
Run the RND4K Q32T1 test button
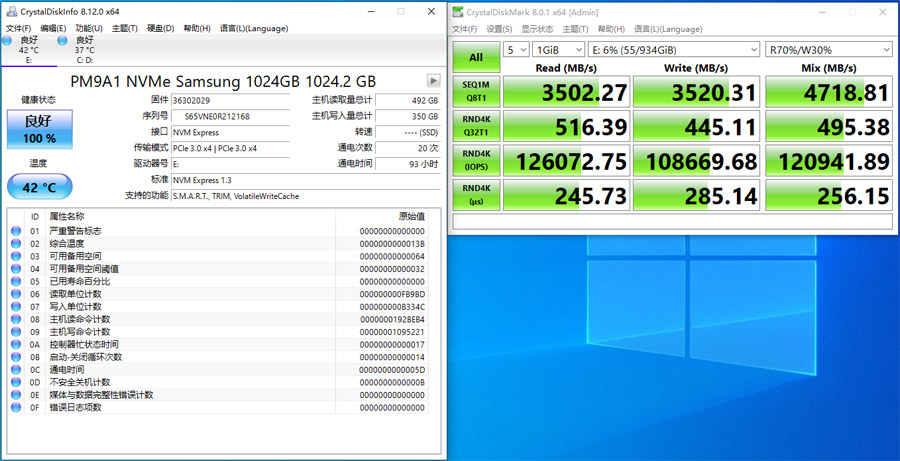[476, 126]
